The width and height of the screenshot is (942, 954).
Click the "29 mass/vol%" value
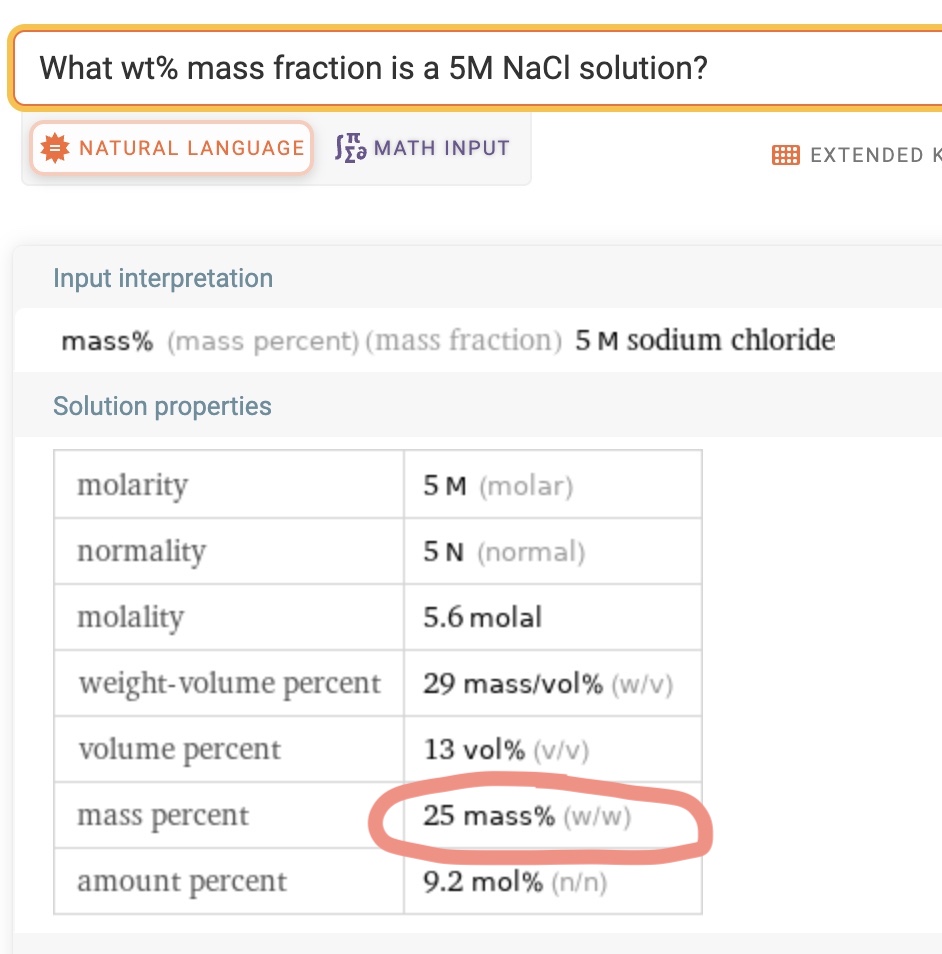(x=512, y=684)
